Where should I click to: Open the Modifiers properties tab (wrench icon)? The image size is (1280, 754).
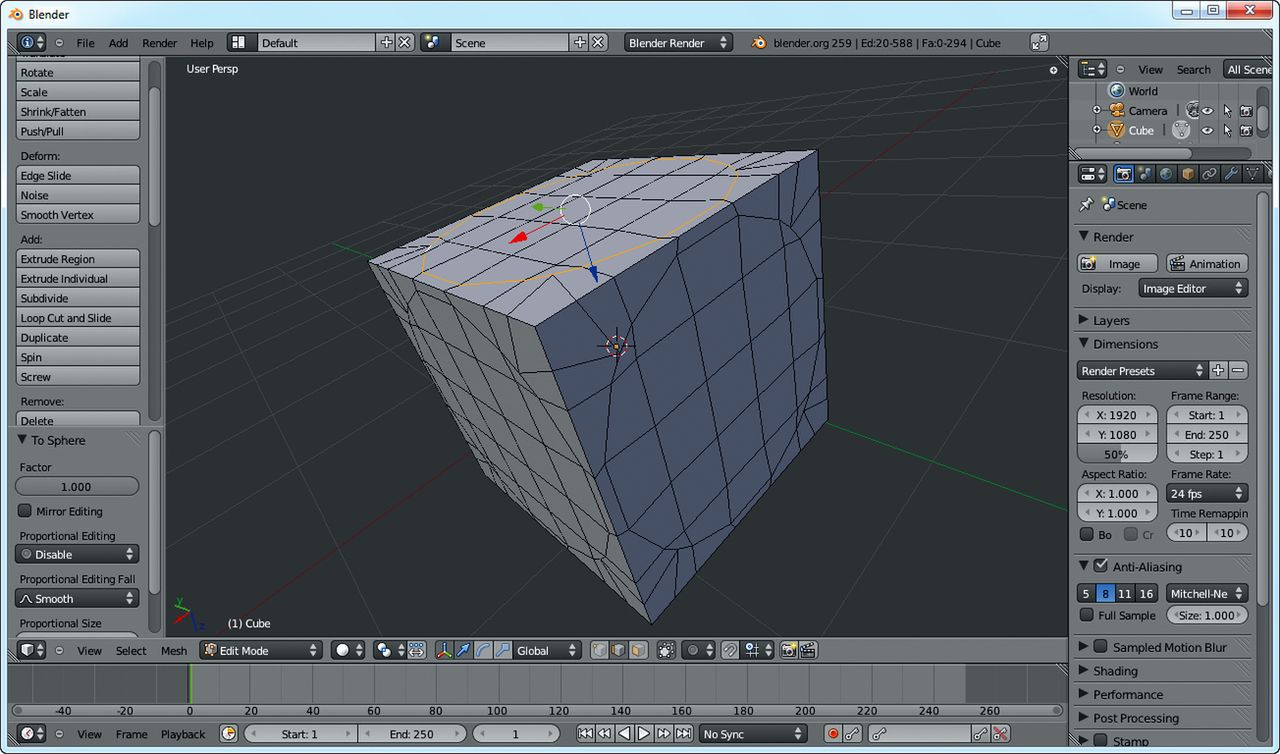pyautogui.click(x=1231, y=174)
